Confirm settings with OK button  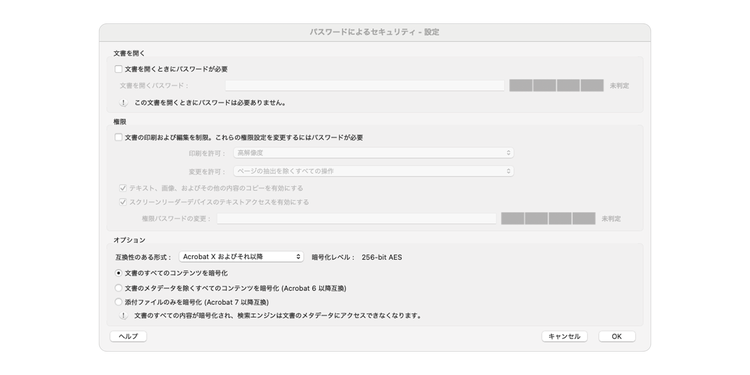[x=617, y=336]
